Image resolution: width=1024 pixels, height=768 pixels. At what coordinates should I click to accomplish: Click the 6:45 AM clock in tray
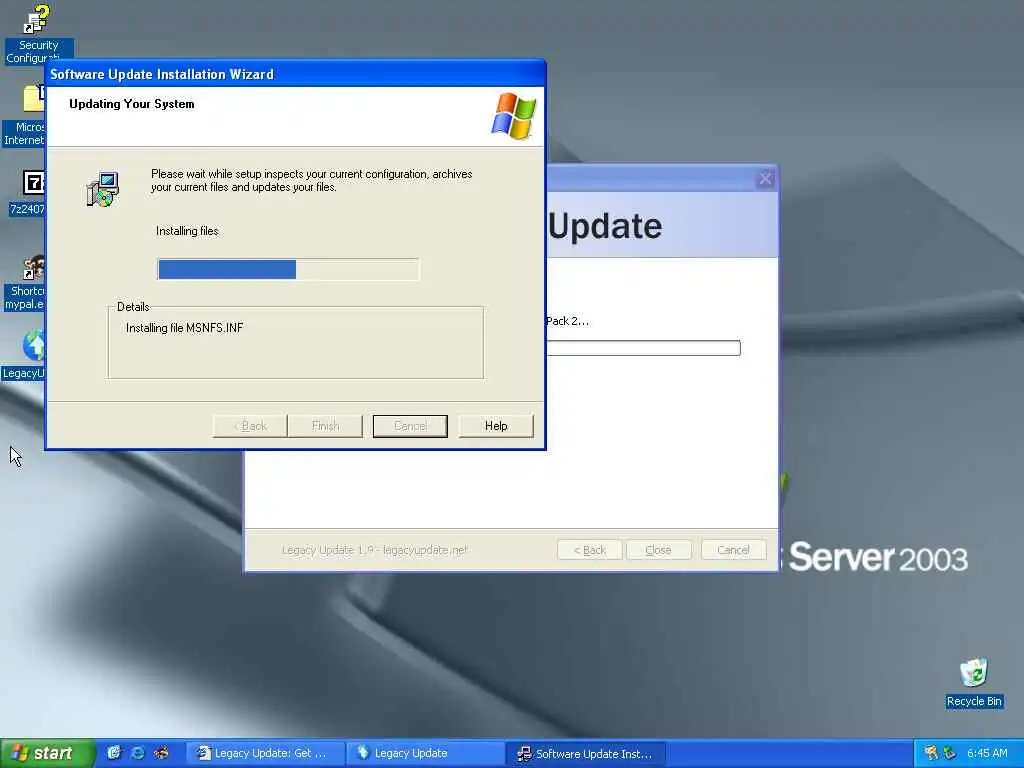click(987, 753)
